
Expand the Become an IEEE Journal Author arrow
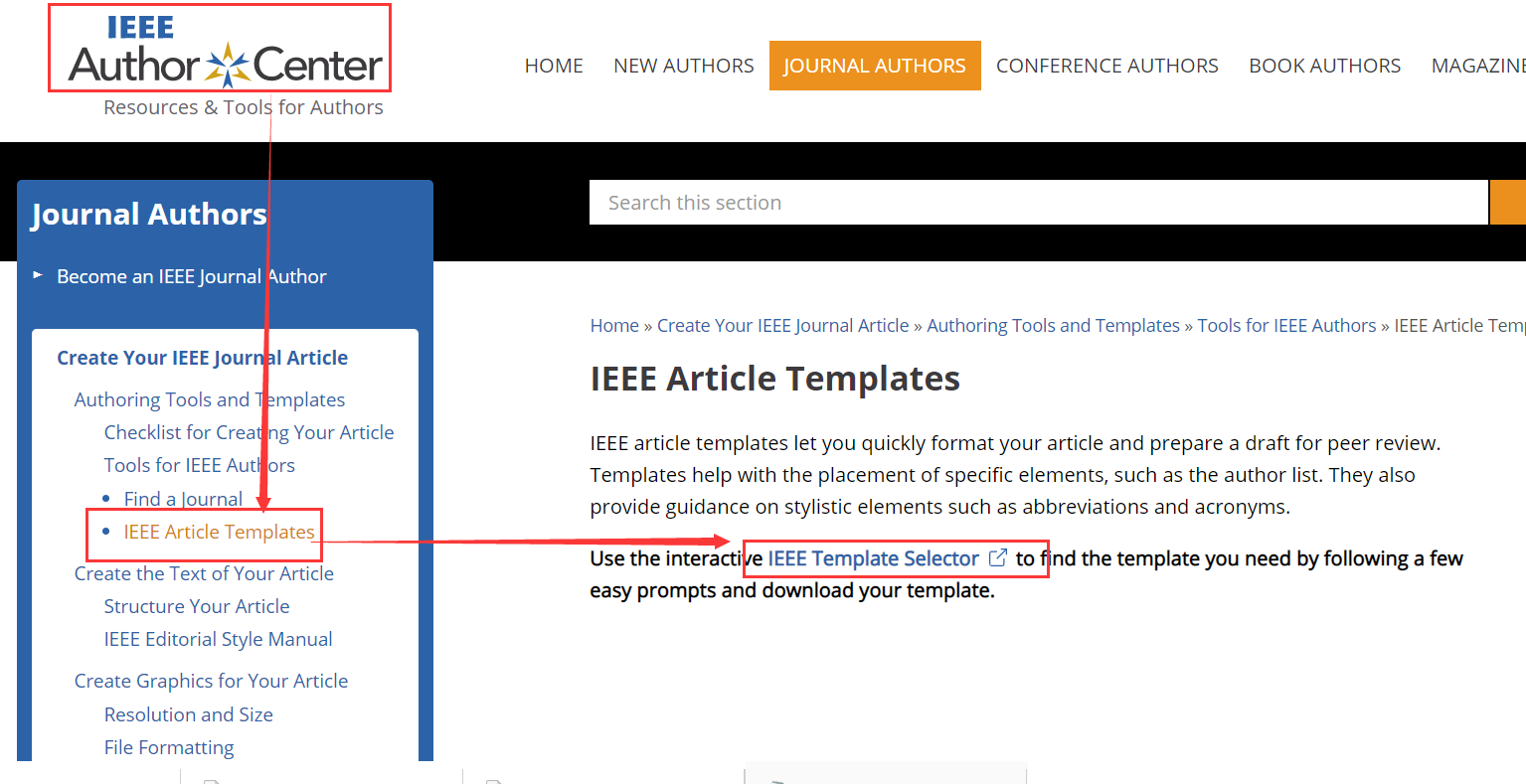[x=38, y=275]
